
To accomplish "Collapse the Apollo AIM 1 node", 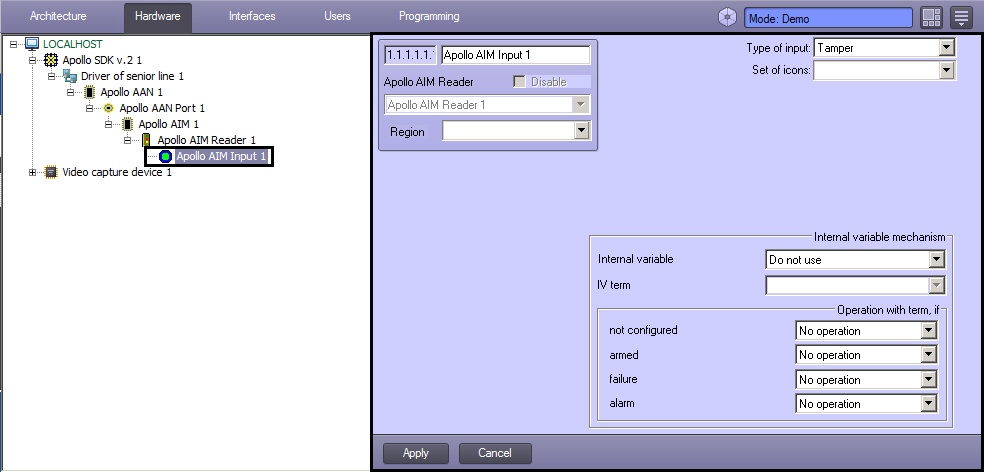I will pyautogui.click(x=109, y=124).
